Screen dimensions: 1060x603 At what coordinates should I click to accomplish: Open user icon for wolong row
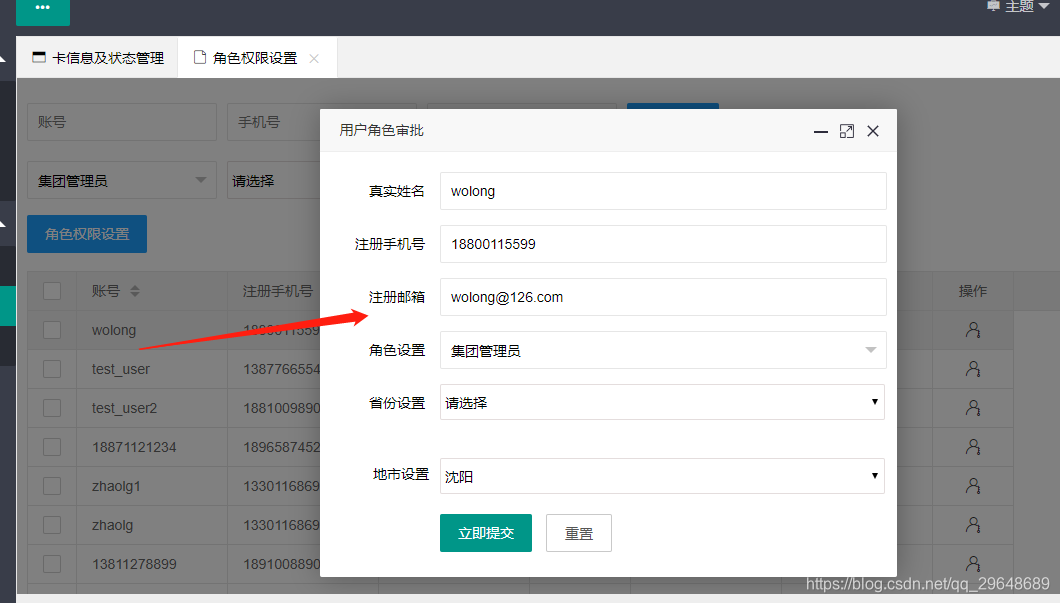click(x=973, y=330)
